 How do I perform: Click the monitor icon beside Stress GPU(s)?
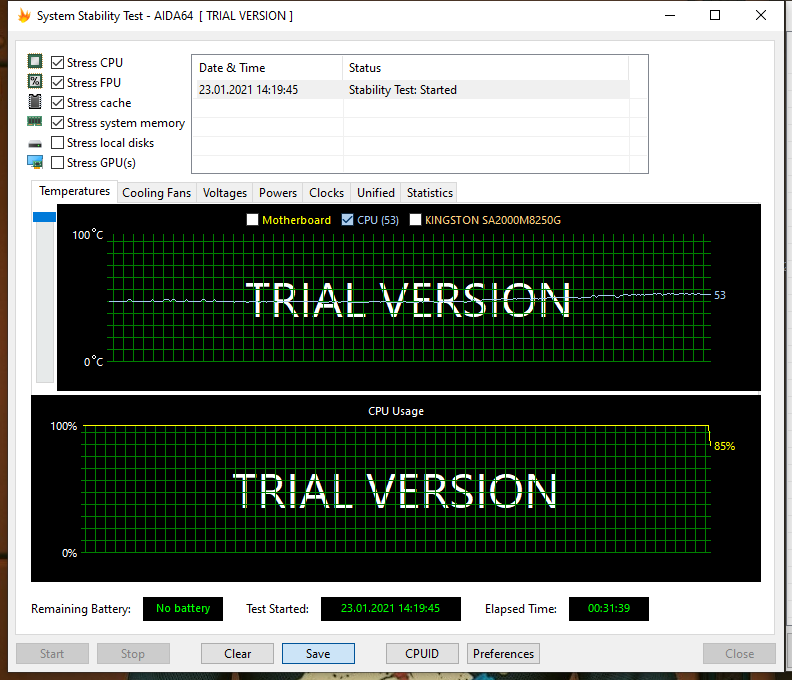click(x=35, y=162)
